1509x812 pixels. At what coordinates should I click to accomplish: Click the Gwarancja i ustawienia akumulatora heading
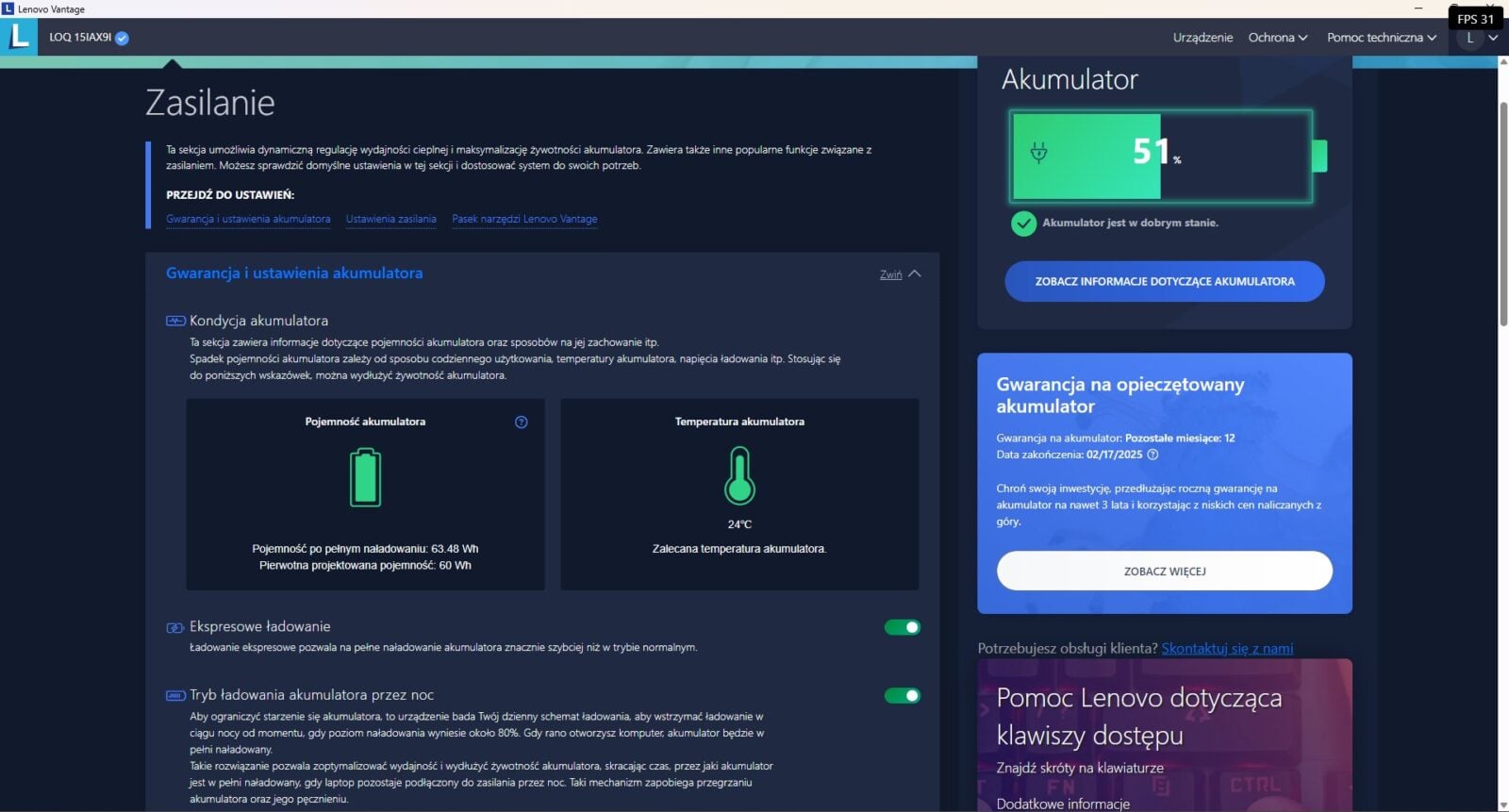[x=294, y=273]
